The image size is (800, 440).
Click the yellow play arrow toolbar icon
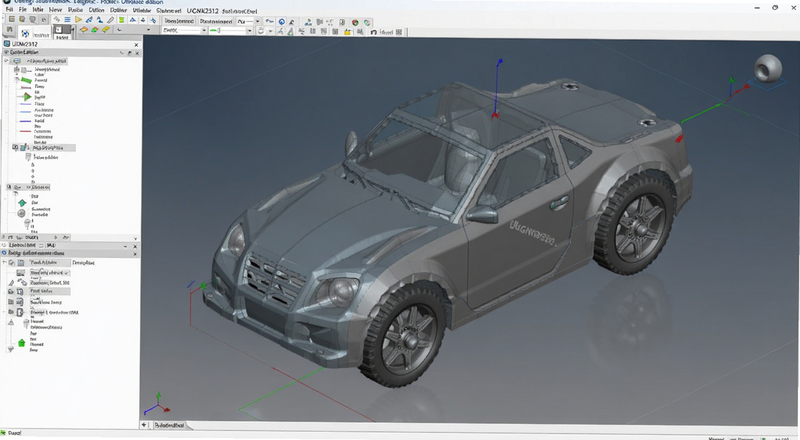[78, 20]
